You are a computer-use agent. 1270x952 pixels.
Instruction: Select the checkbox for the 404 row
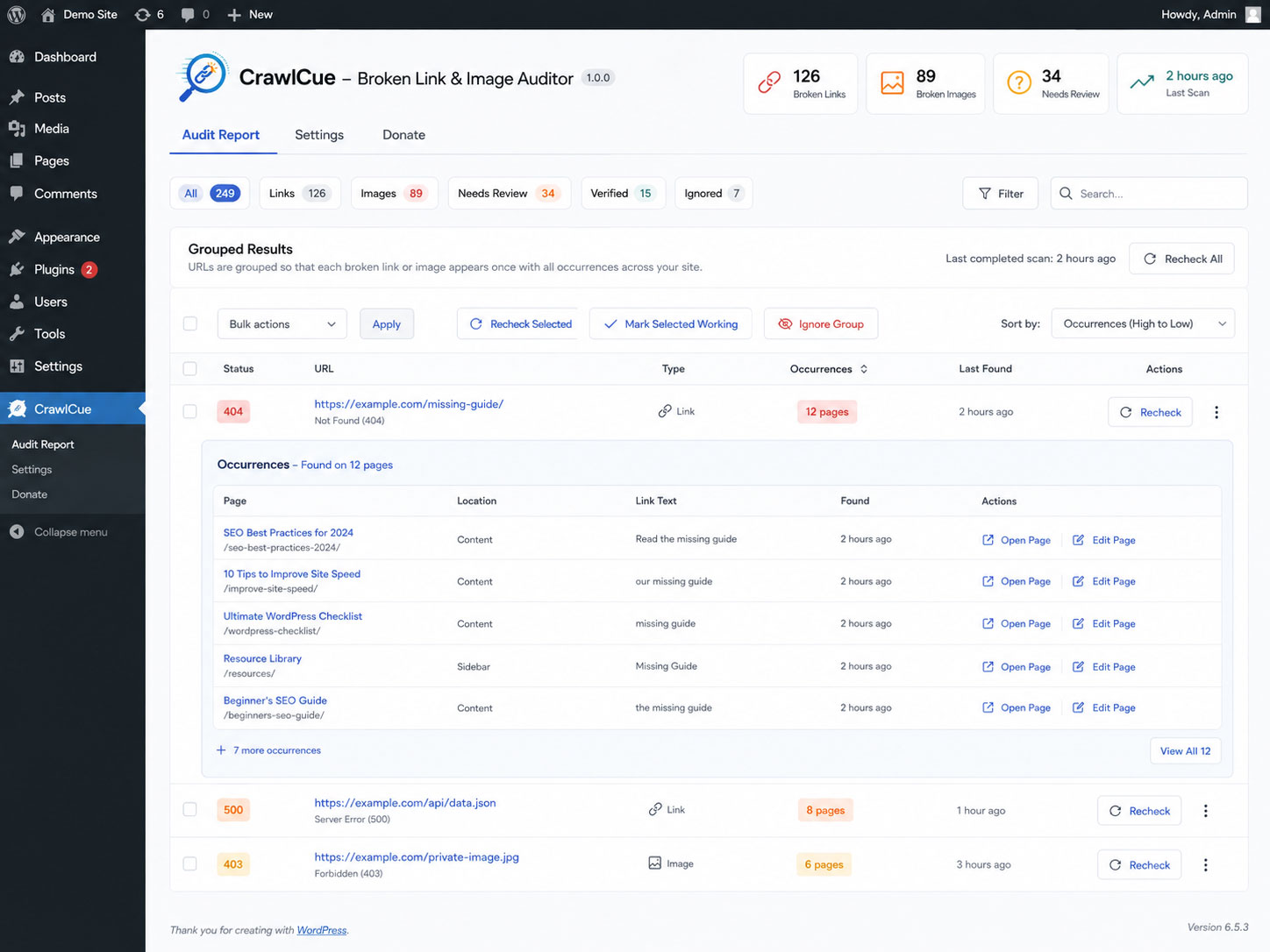(x=189, y=411)
